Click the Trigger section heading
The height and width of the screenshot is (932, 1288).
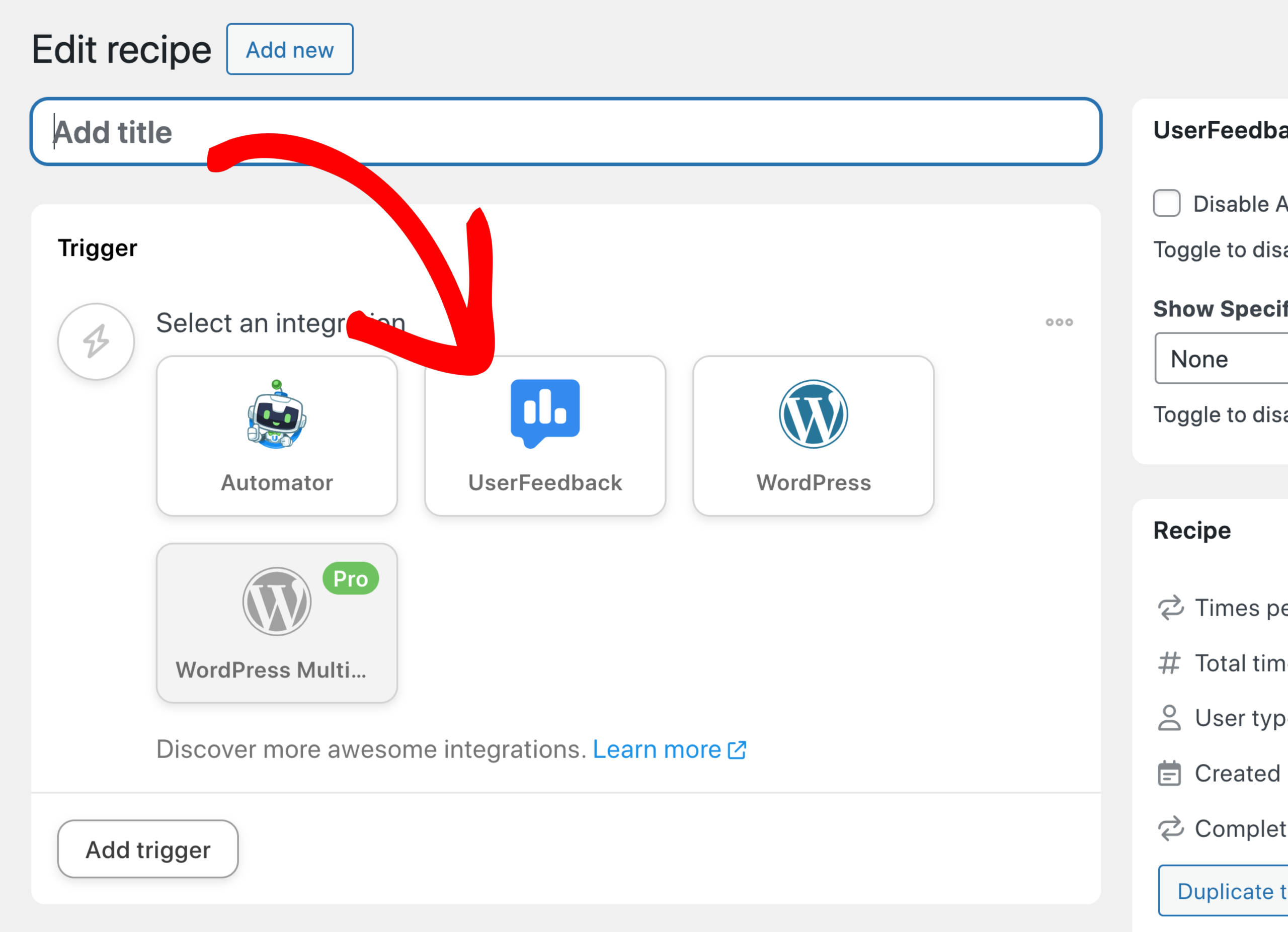point(97,248)
